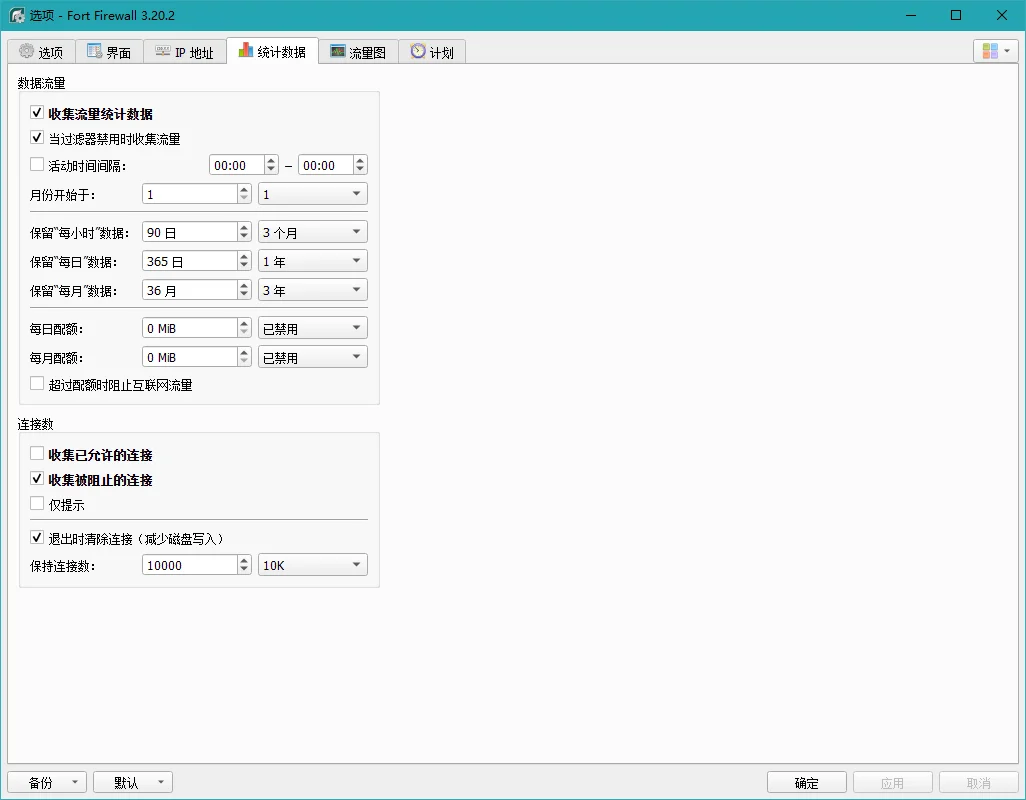The height and width of the screenshot is (800, 1026).
Task: Click the 保留"每小时"数据 label
Action: pyautogui.click(x=79, y=233)
